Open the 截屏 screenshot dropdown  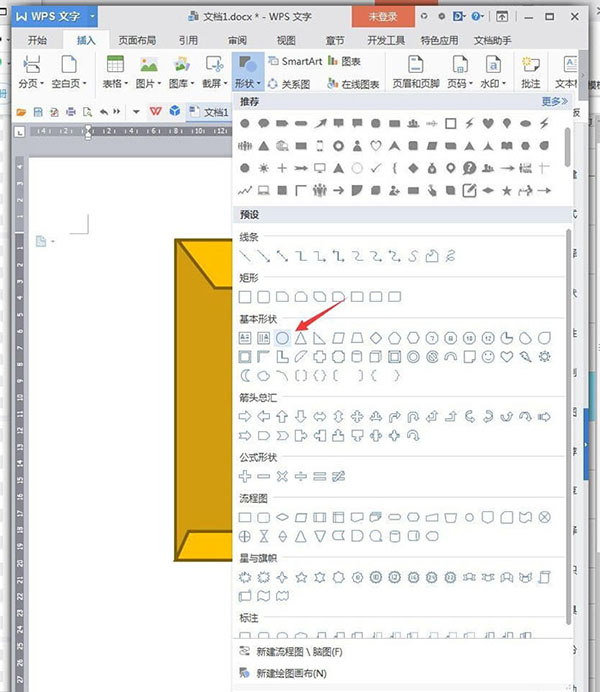pyautogui.click(x=215, y=71)
